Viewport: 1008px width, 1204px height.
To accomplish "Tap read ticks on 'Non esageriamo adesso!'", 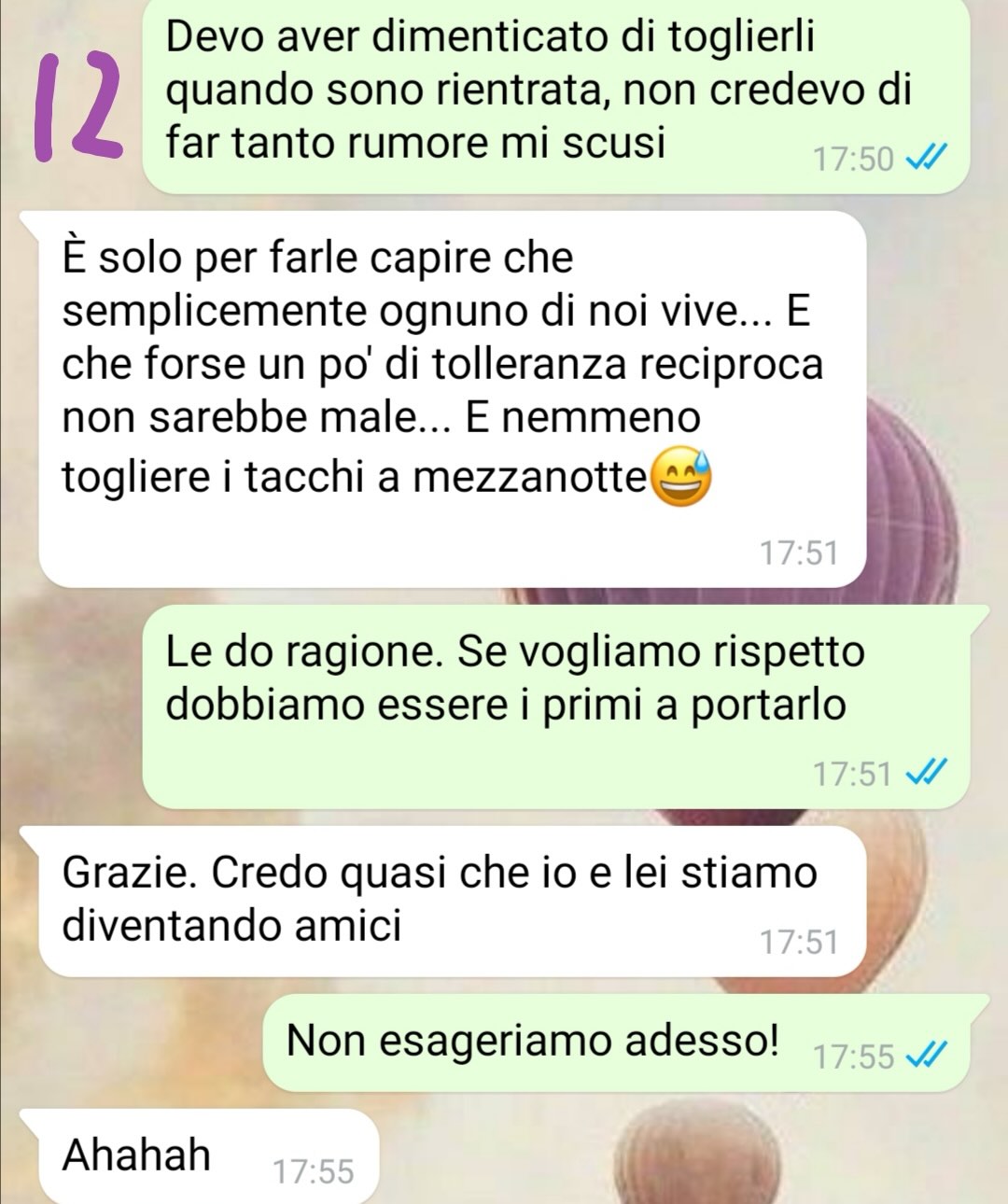I will 928,1056.
